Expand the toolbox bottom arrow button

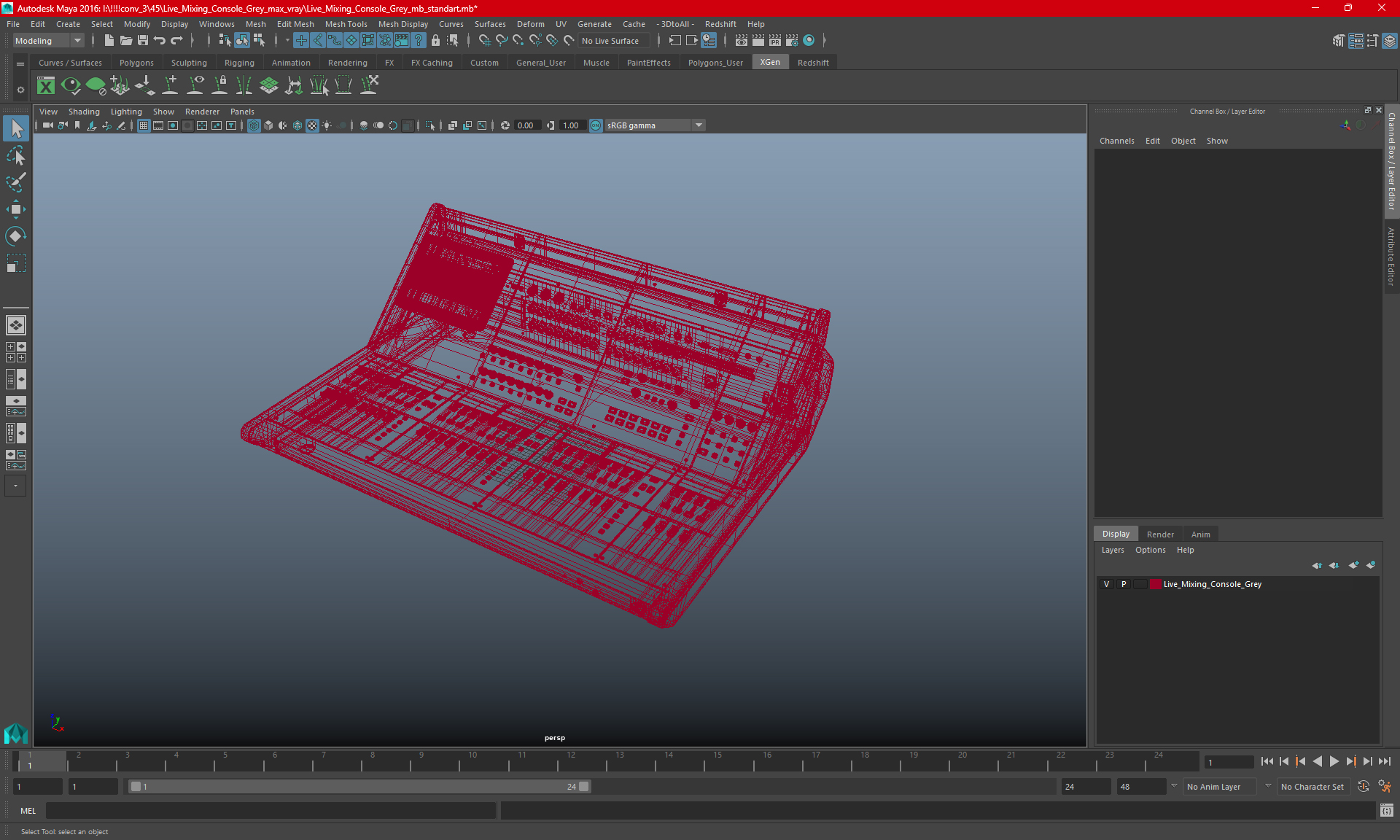click(15, 486)
